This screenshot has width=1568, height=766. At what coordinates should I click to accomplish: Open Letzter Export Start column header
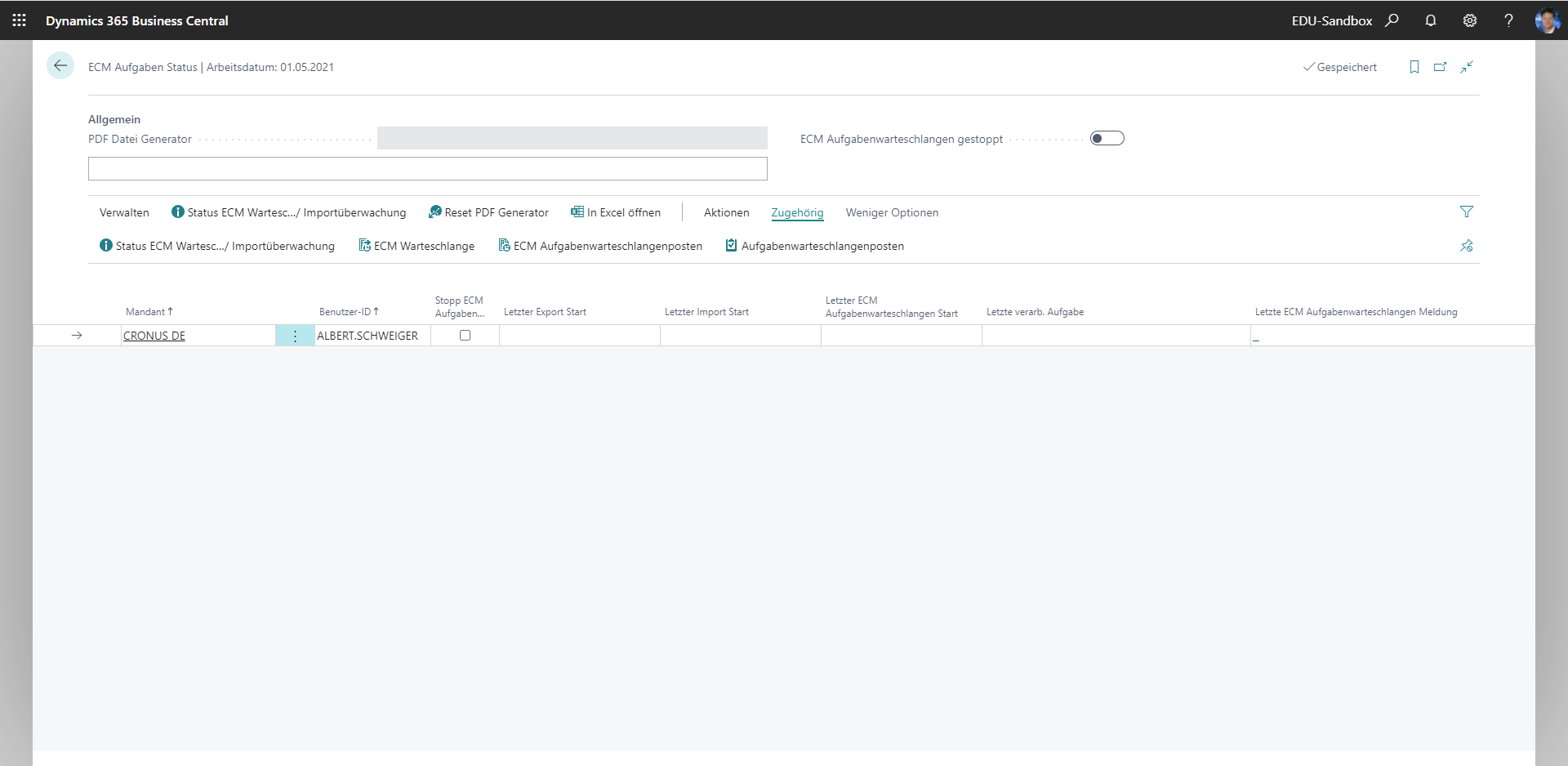coord(545,312)
